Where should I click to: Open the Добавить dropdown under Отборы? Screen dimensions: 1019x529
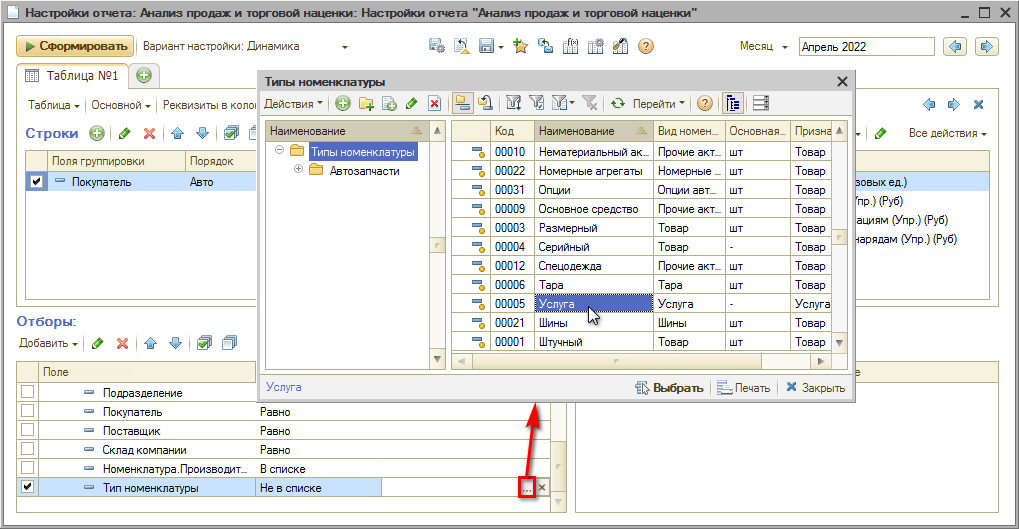(48, 343)
